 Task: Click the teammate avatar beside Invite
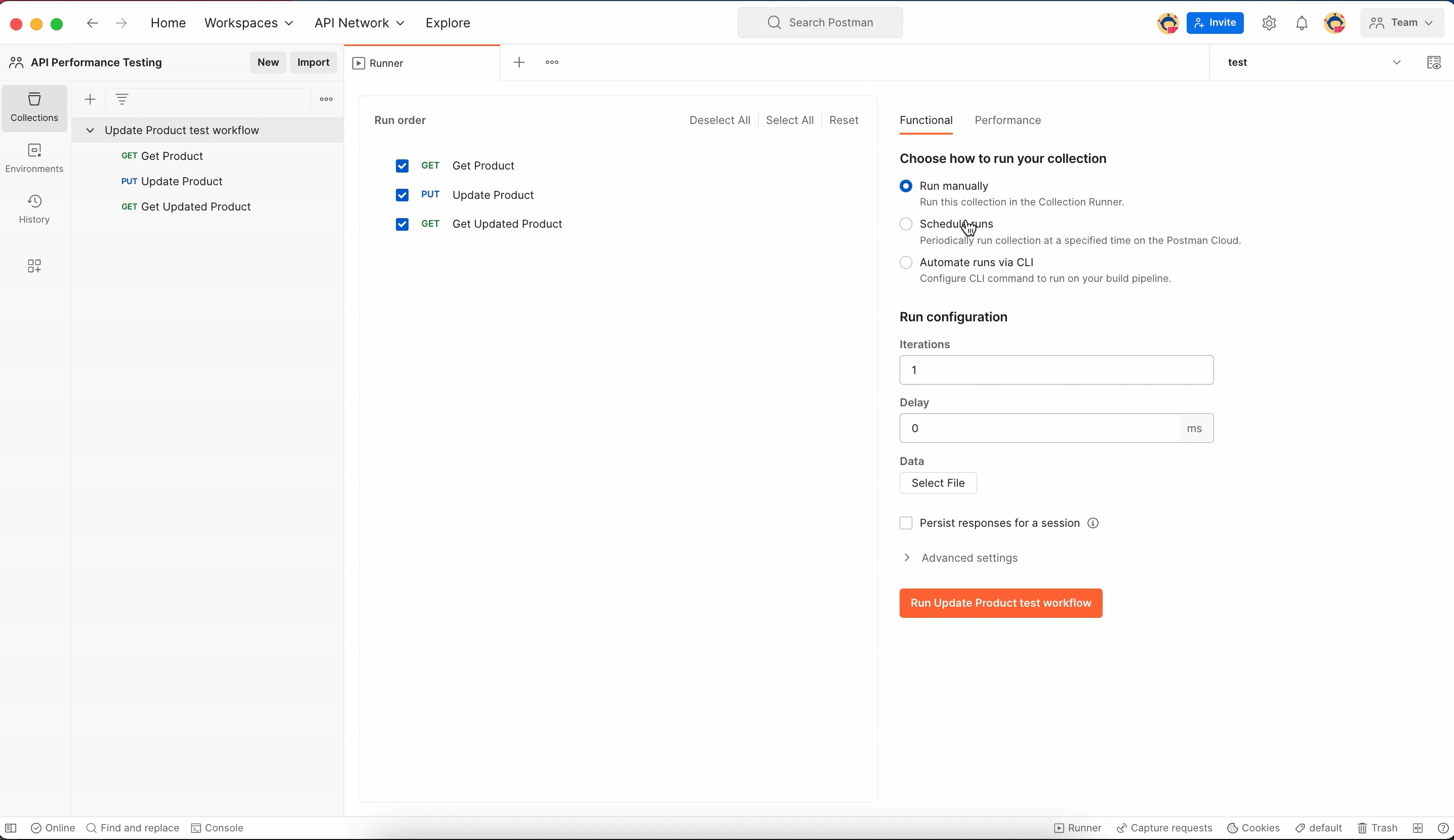(1168, 23)
